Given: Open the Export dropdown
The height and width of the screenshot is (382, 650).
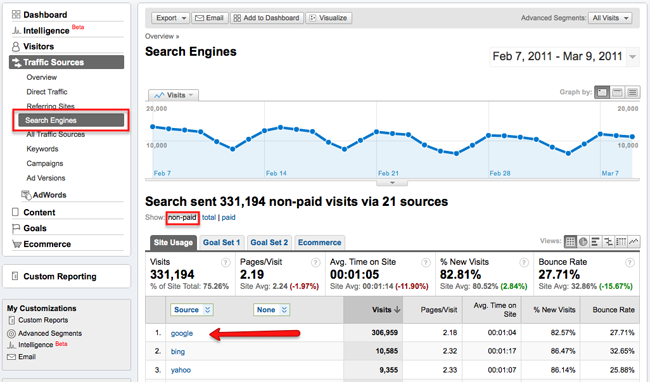Looking at the screenshot, I should [170, 18].
